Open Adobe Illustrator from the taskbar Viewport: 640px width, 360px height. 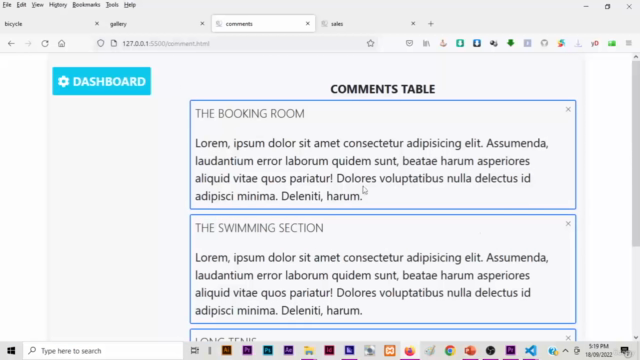(227, 350)
